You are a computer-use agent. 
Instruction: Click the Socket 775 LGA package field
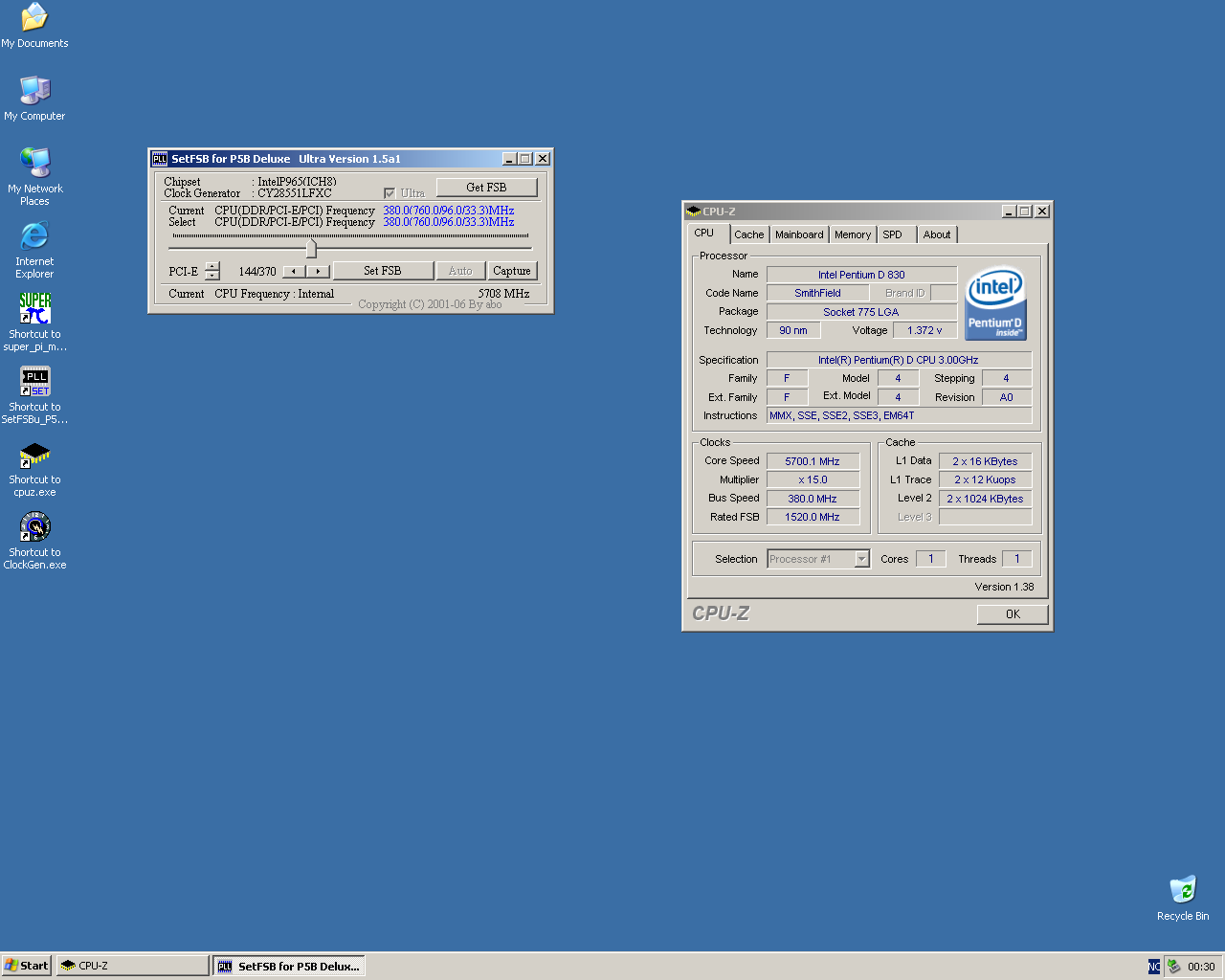click(861, 312)
